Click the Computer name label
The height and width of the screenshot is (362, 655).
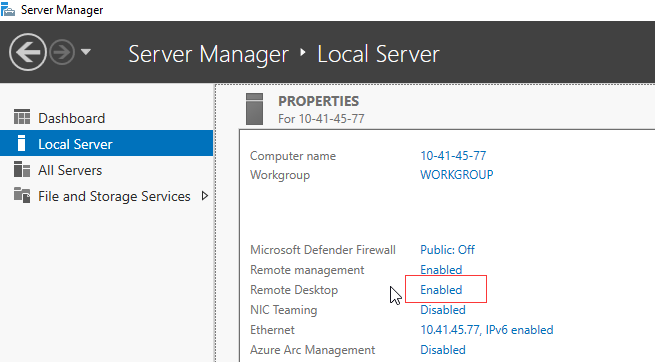(293, 156)
